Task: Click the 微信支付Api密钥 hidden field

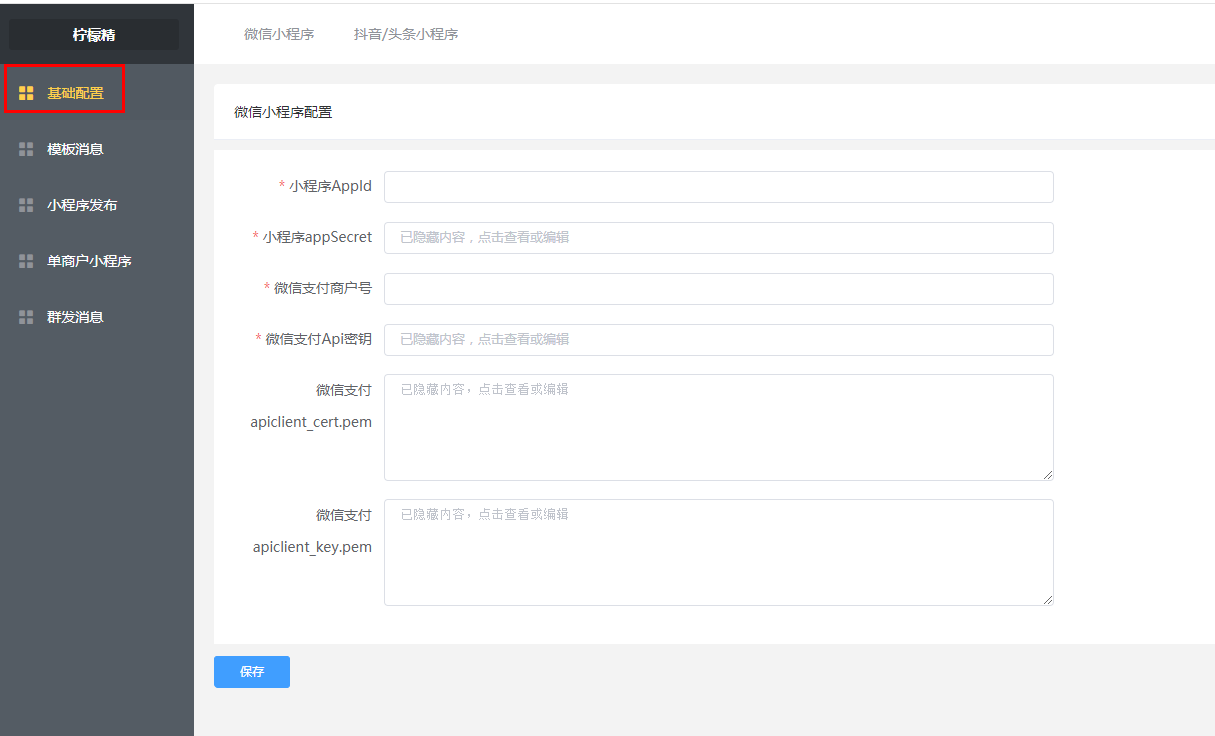Action: click(719, 340)
